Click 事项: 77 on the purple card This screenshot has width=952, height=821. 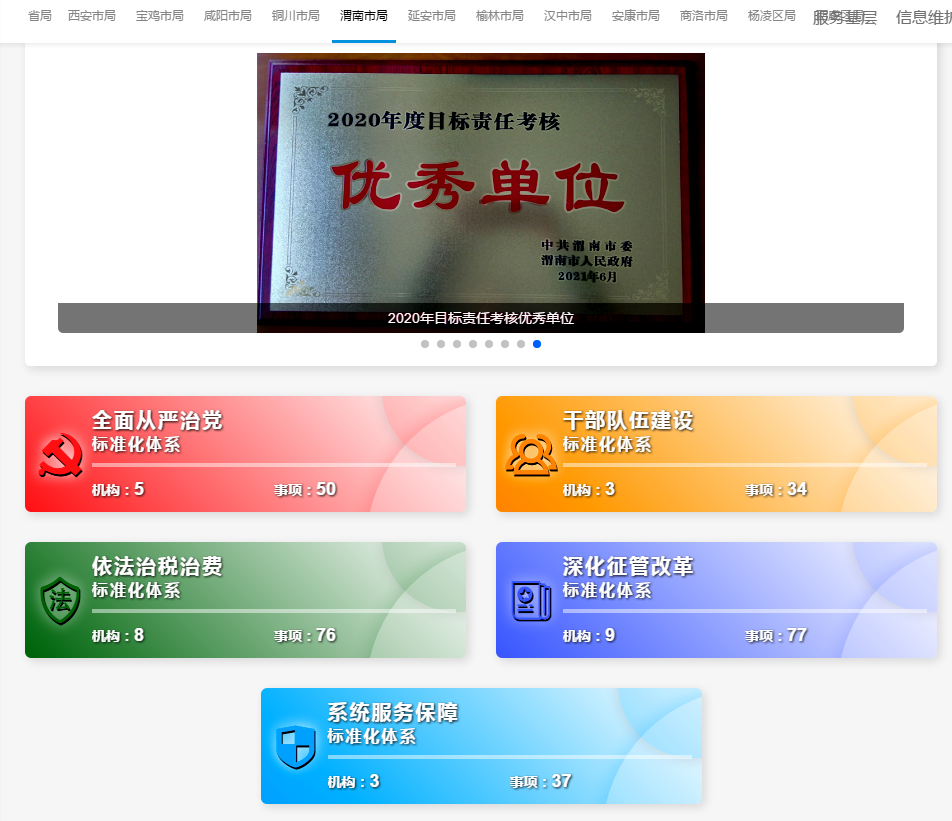point(776,635)
